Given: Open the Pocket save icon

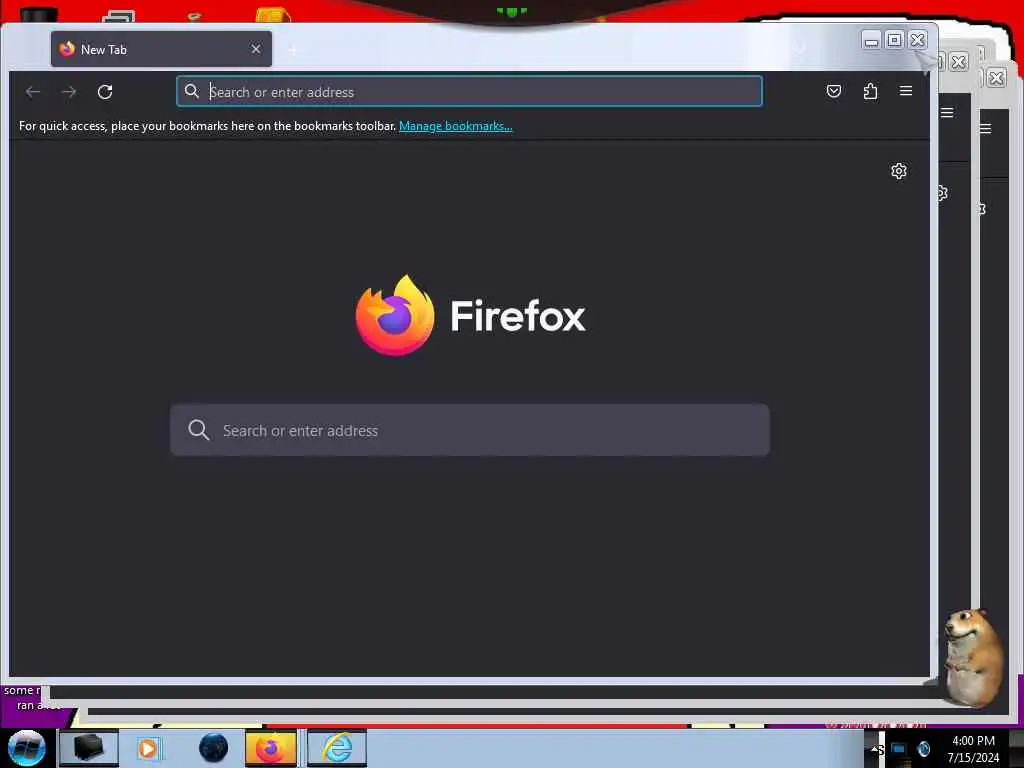Looking at the screenshot, I should (x=834, y=91).
